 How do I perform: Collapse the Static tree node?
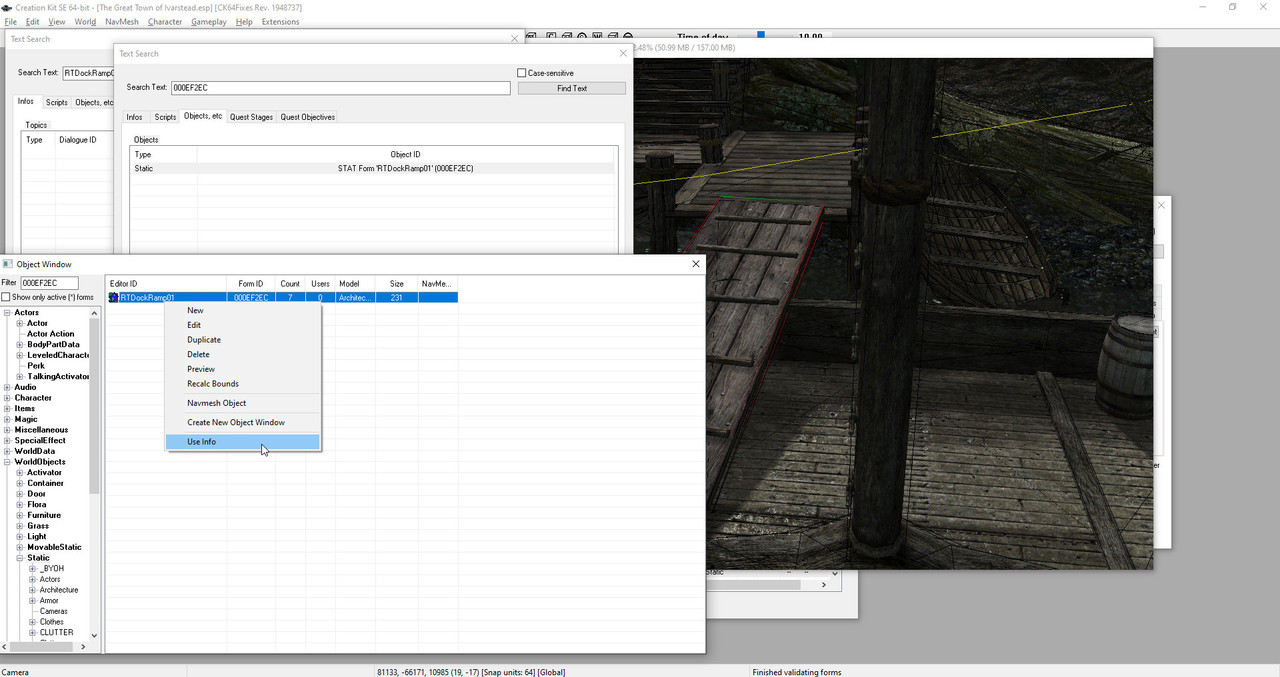point(20,558)
